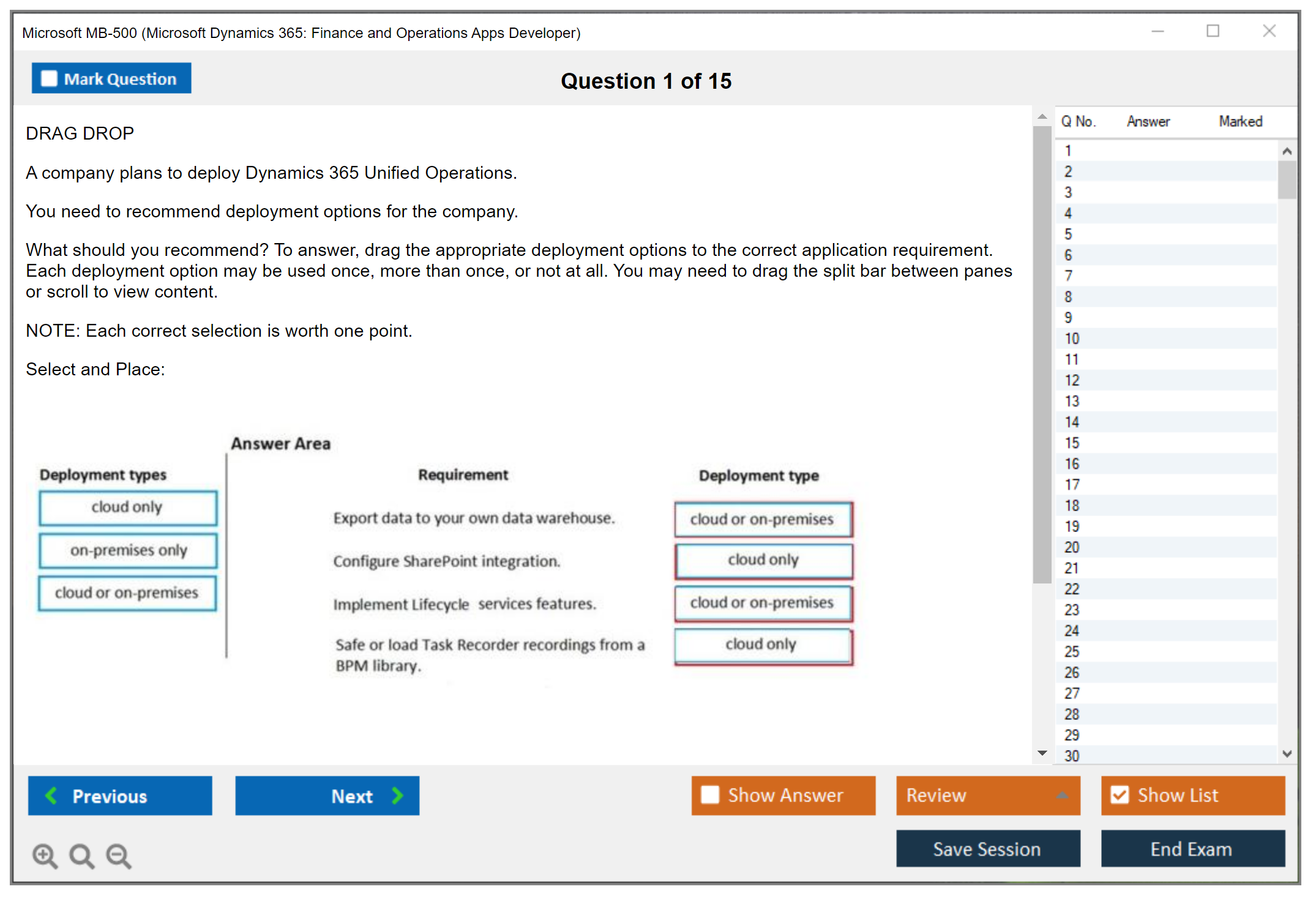Click question list scroll-up chevron
The image size is (1316, 900).
(x=1287, y=151)
